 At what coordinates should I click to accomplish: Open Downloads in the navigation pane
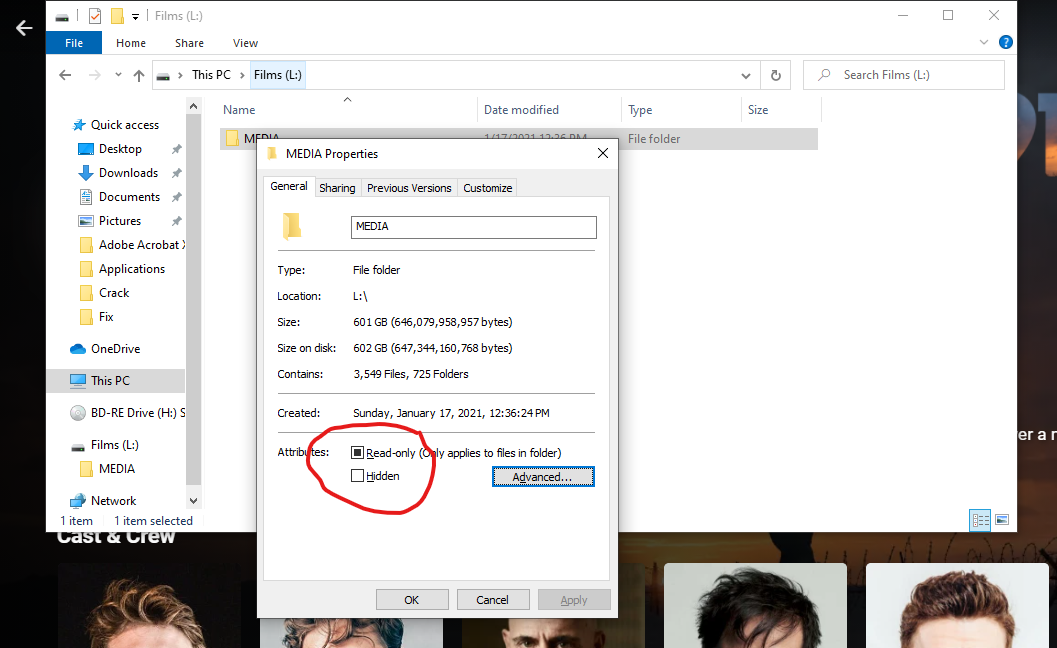click(128, 173)
